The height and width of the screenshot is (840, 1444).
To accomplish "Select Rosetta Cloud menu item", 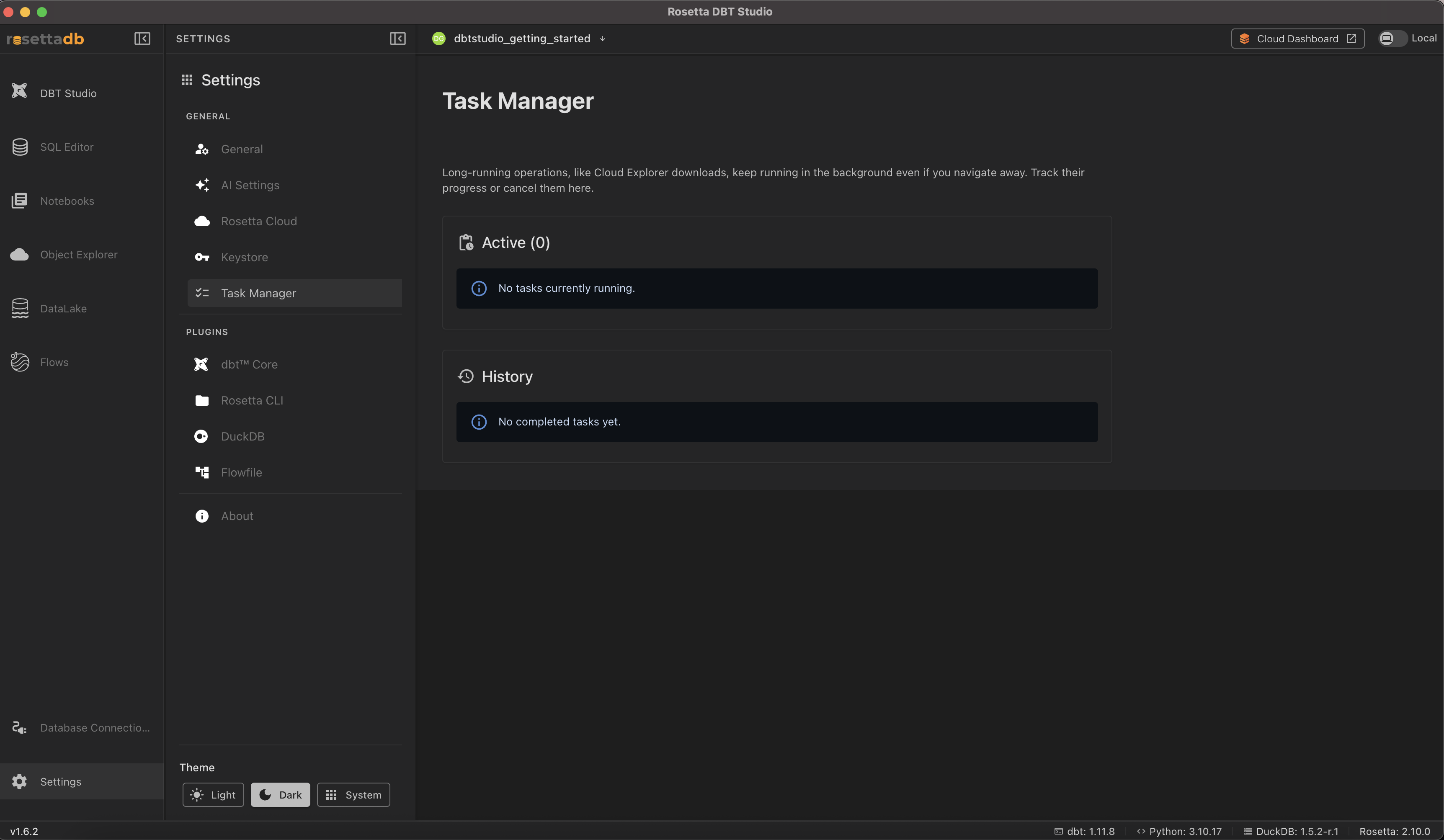I will (294, 221).
